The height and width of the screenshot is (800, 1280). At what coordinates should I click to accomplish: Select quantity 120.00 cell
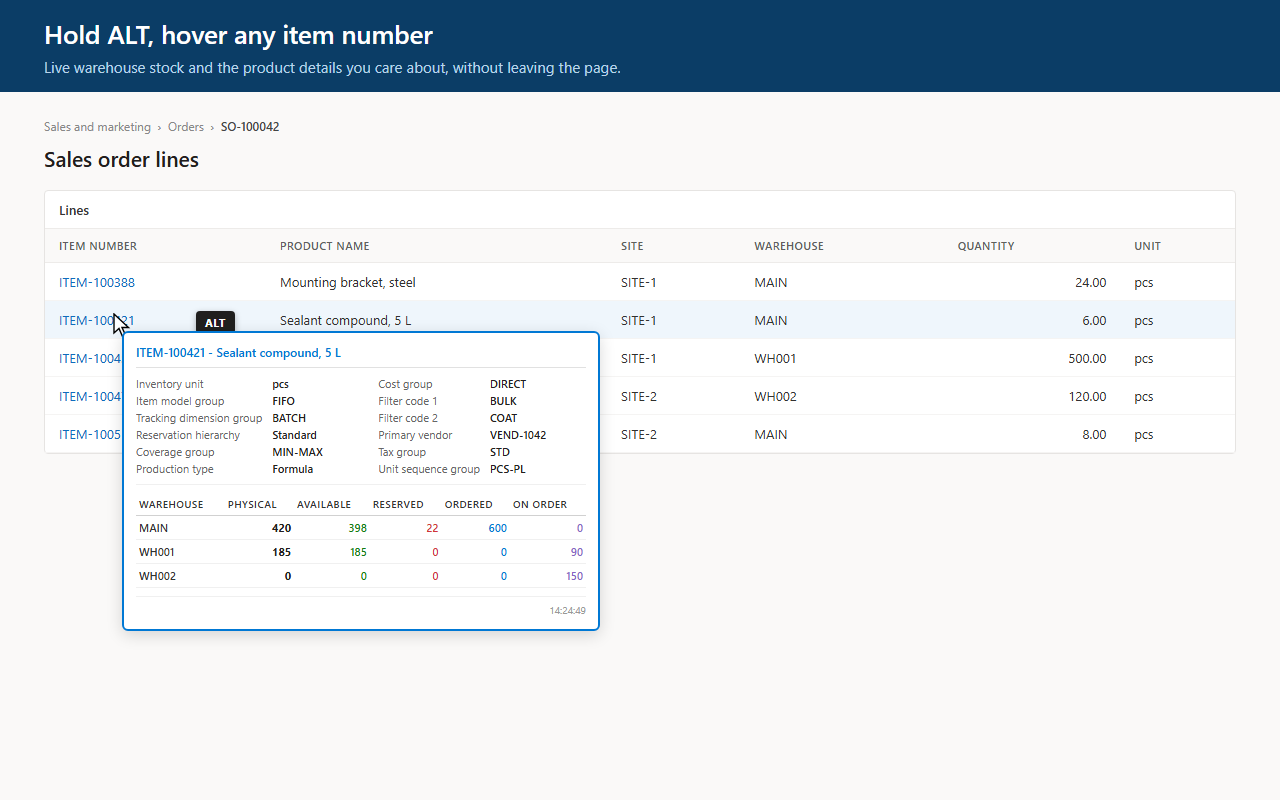point(1087,397)
